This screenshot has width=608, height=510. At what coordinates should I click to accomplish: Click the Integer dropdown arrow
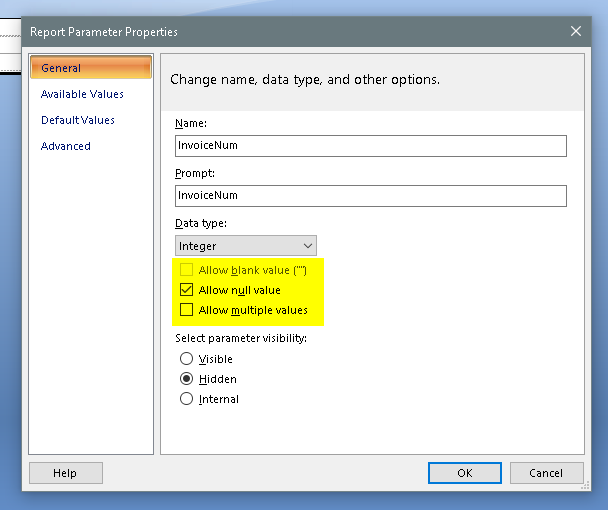click(307, 246)
